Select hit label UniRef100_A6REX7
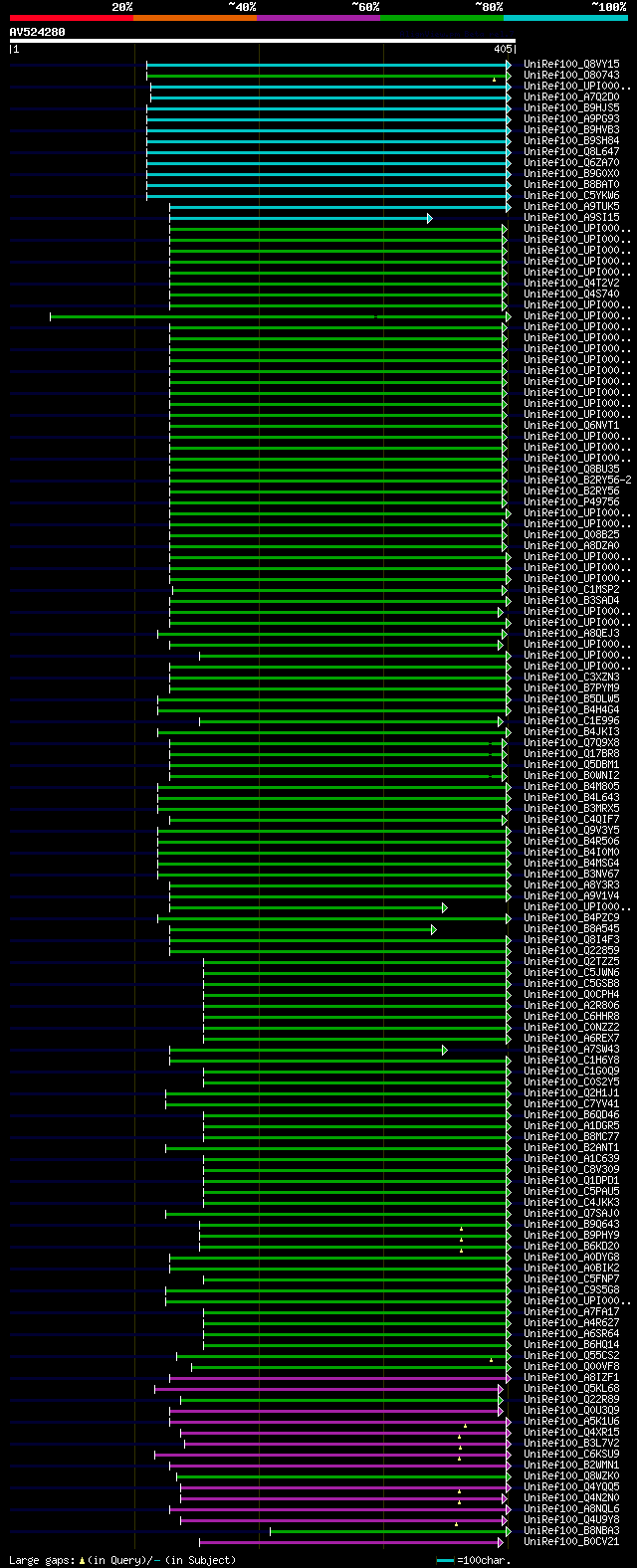637x1568 pixels. 571,1038
